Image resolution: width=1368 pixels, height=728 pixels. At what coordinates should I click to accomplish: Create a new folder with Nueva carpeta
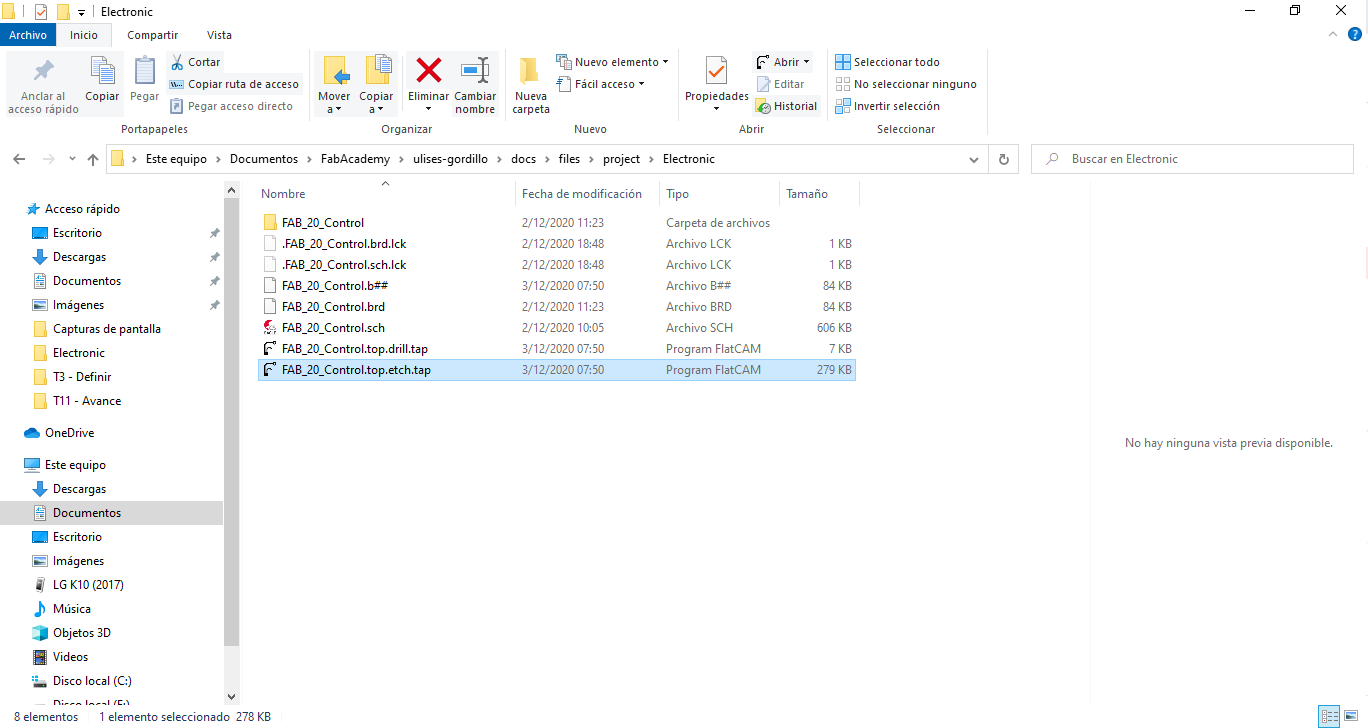531,85
